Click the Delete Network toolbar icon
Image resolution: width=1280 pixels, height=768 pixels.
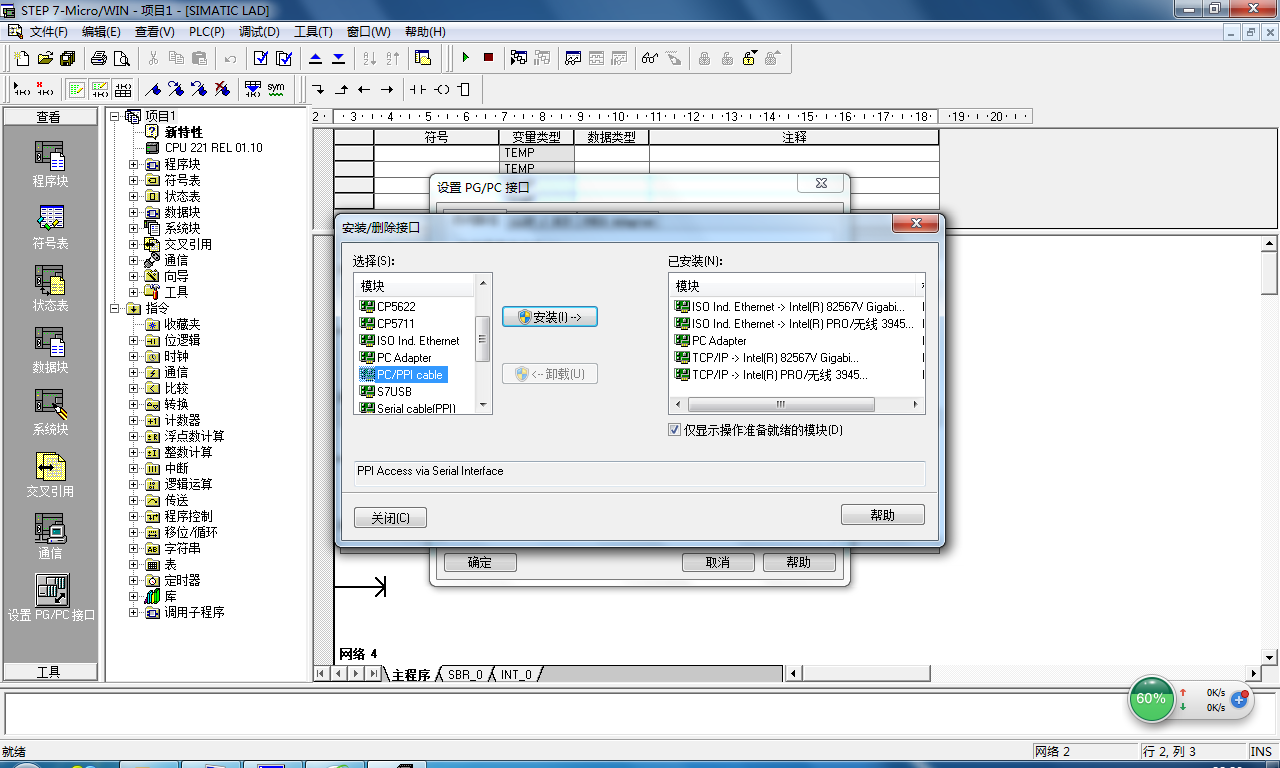point(44,89)
